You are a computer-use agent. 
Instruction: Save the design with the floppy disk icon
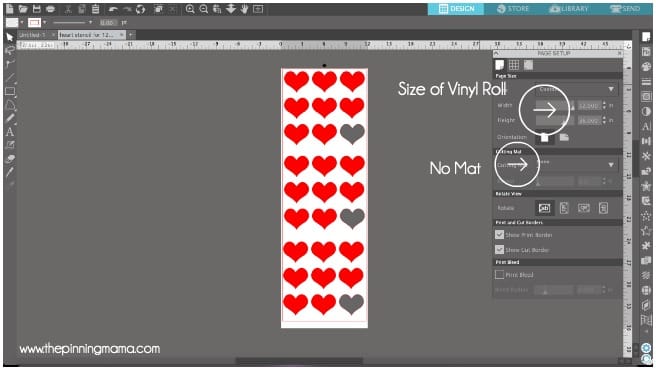pyautogui.click(x=37, y=9)
